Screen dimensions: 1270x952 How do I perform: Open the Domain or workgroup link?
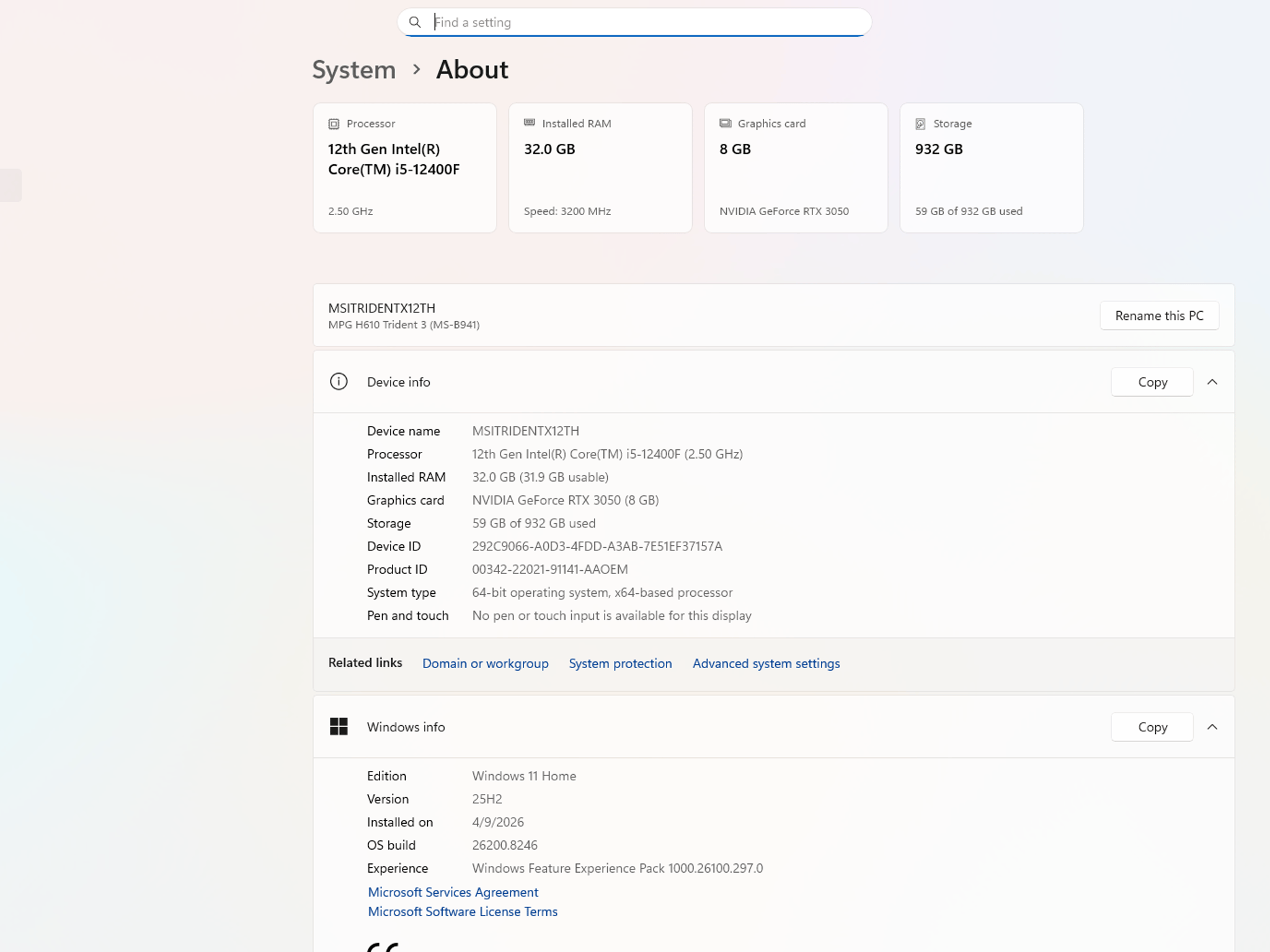coord(486,663)
